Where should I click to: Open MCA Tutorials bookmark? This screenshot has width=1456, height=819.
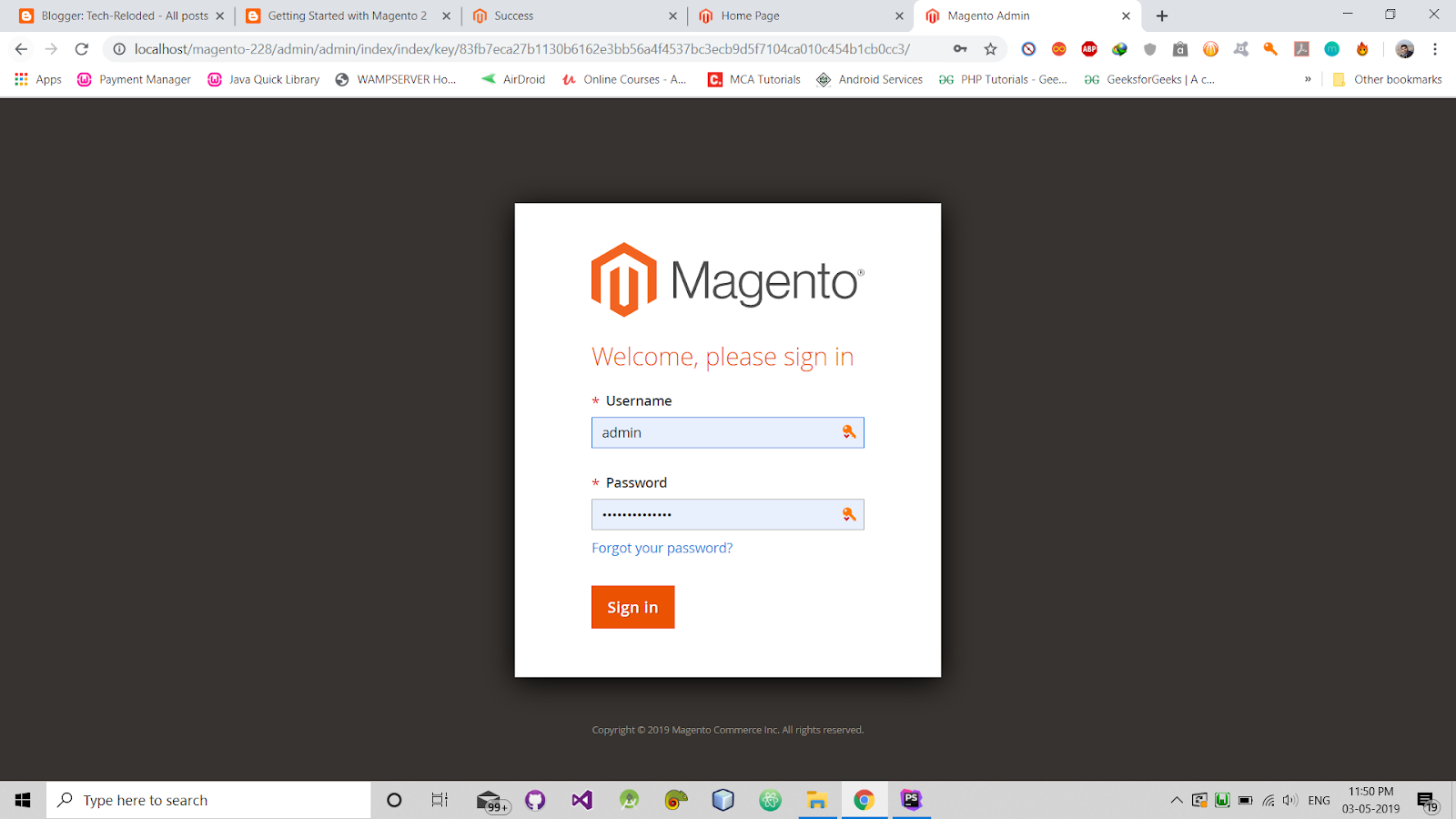[754, 79]
